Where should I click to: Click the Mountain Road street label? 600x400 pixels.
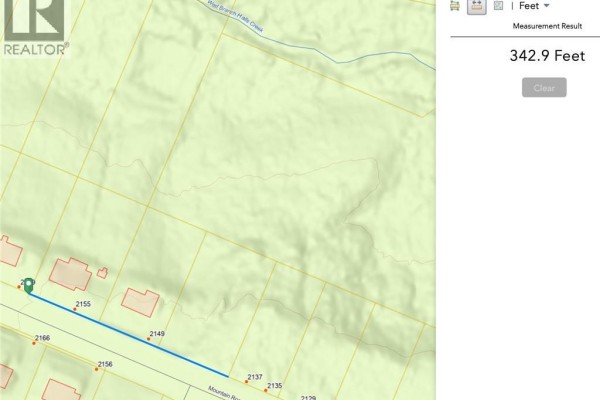[224, 393]
